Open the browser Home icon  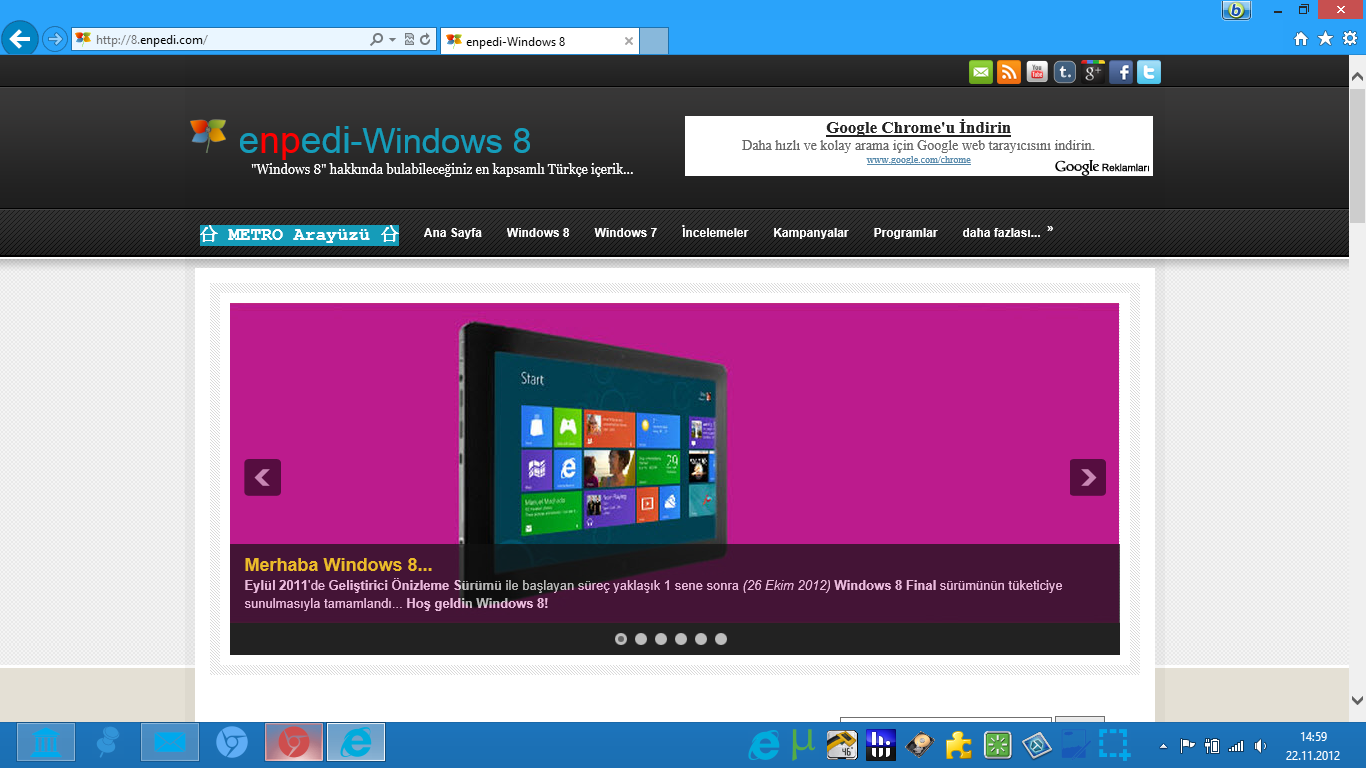click(x=1301, y=39)
